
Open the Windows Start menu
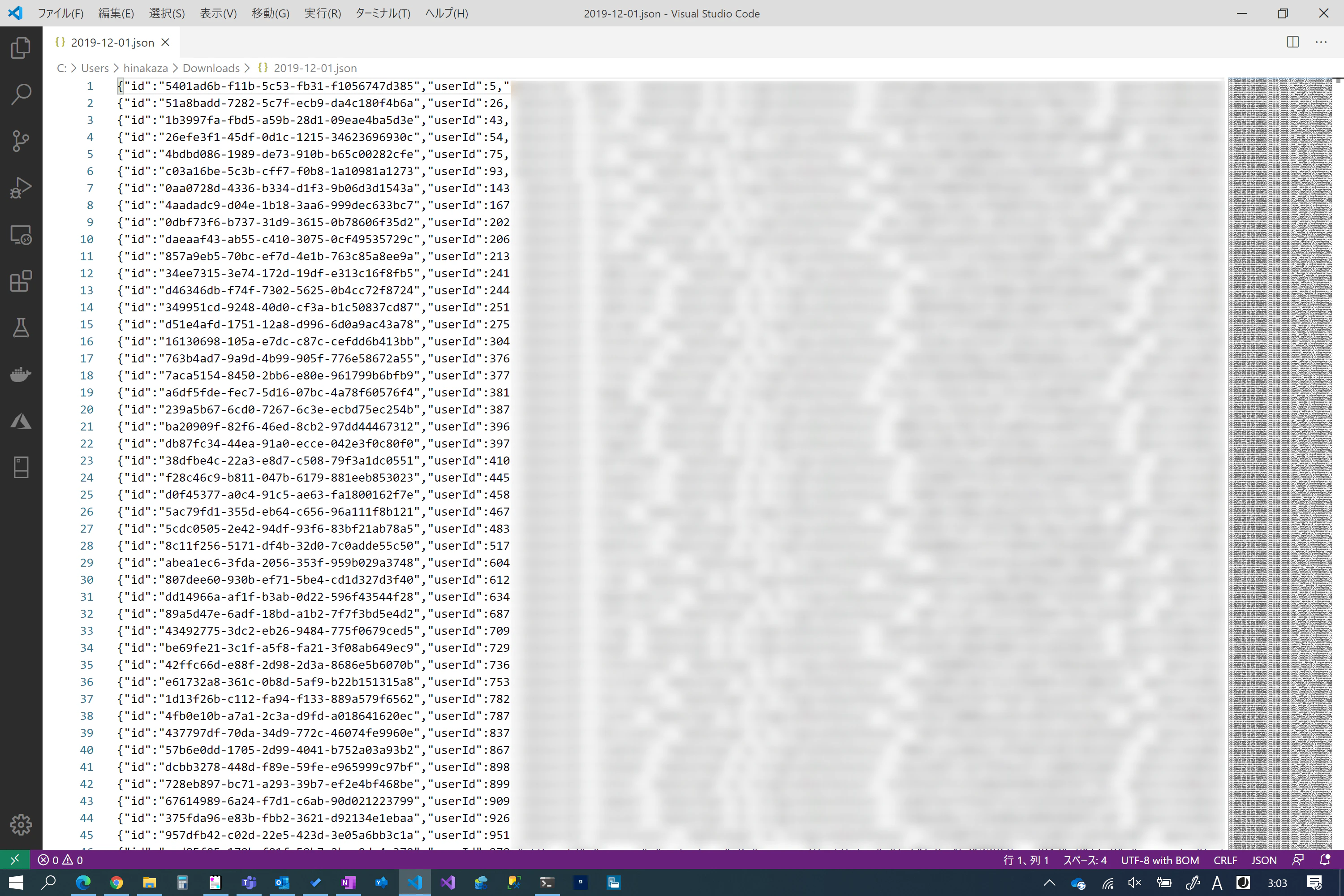point(16,882)
